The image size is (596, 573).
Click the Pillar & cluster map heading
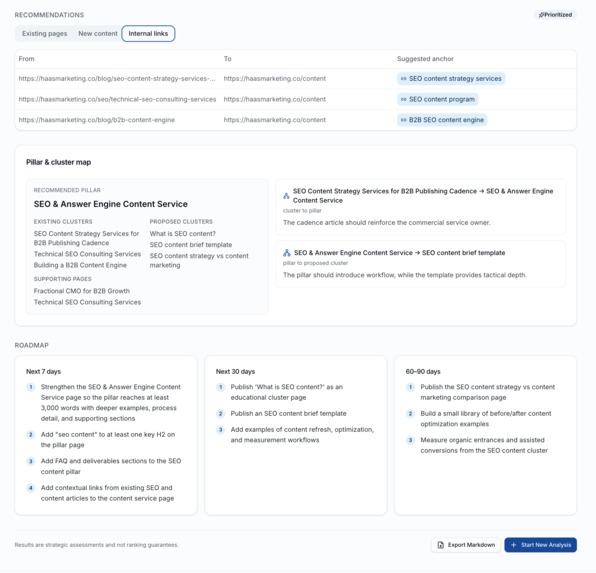click(x=59, y=162)
